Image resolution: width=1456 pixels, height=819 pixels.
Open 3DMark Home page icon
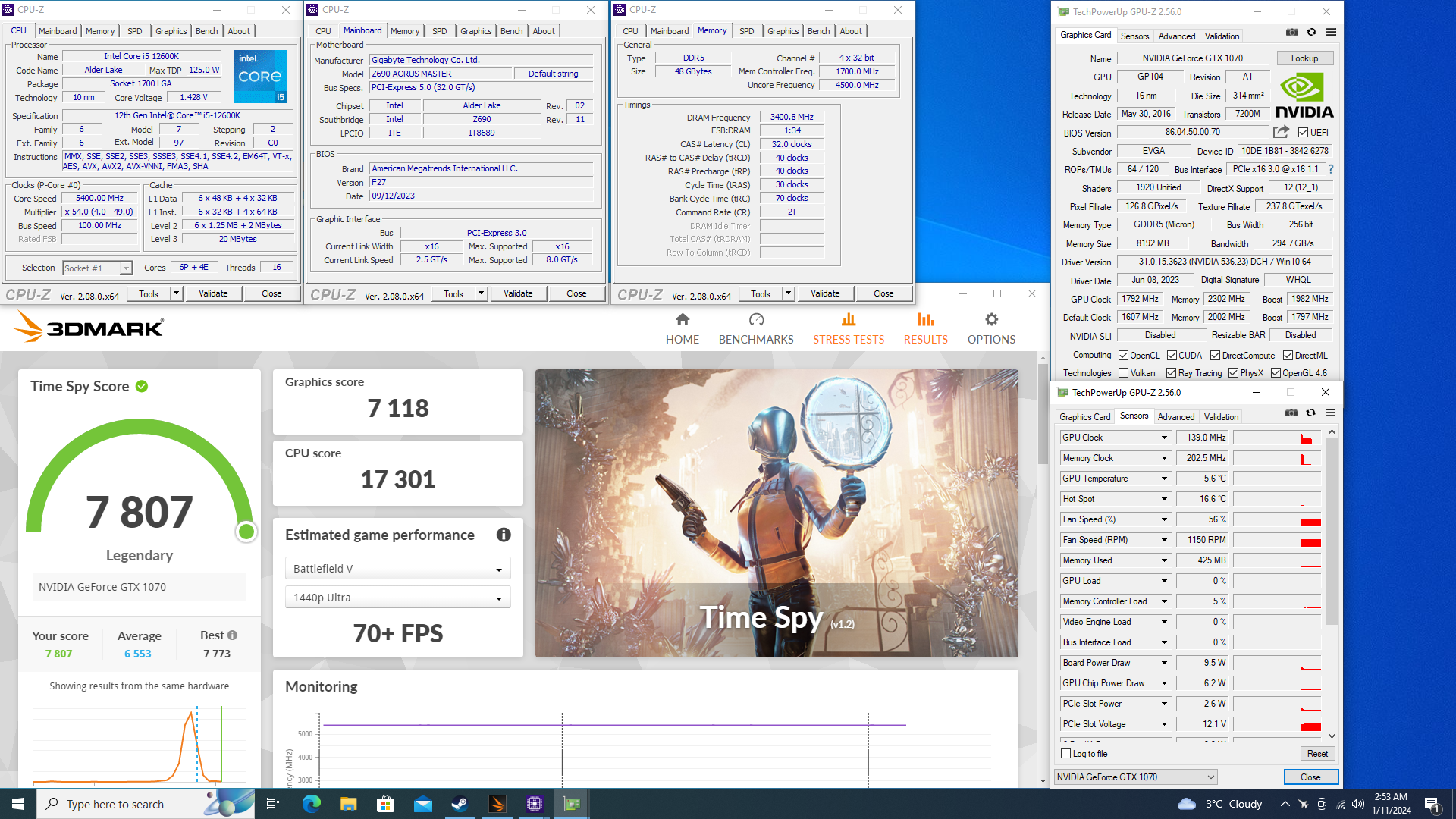tap(682, 319)
